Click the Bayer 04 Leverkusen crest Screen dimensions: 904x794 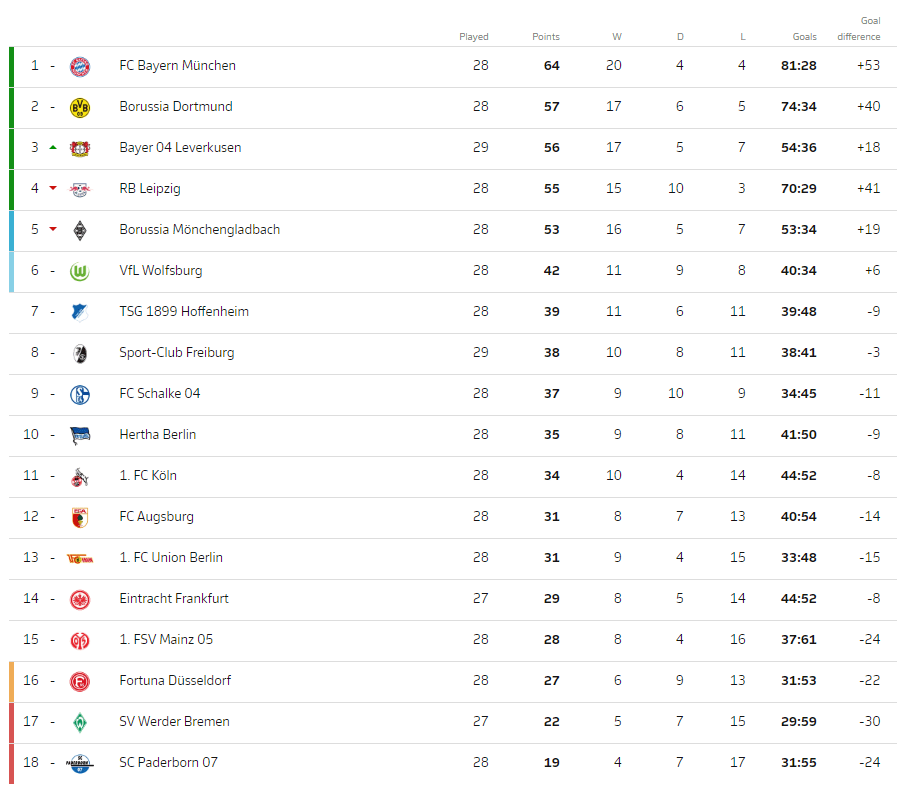(x=80, y=148)
